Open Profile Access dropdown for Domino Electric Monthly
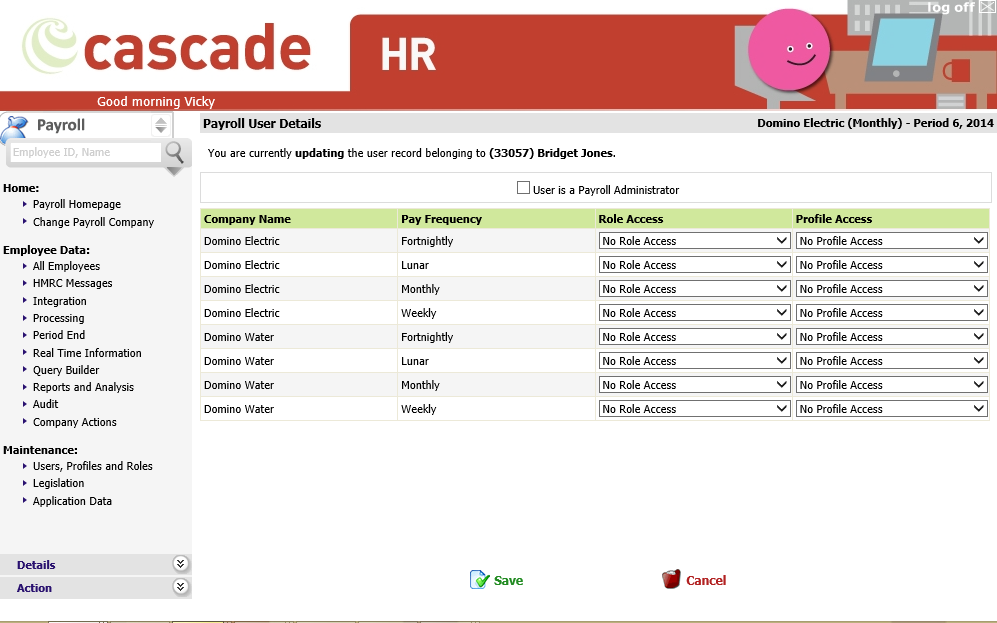997x623 pixels. [x=891, y=289]
